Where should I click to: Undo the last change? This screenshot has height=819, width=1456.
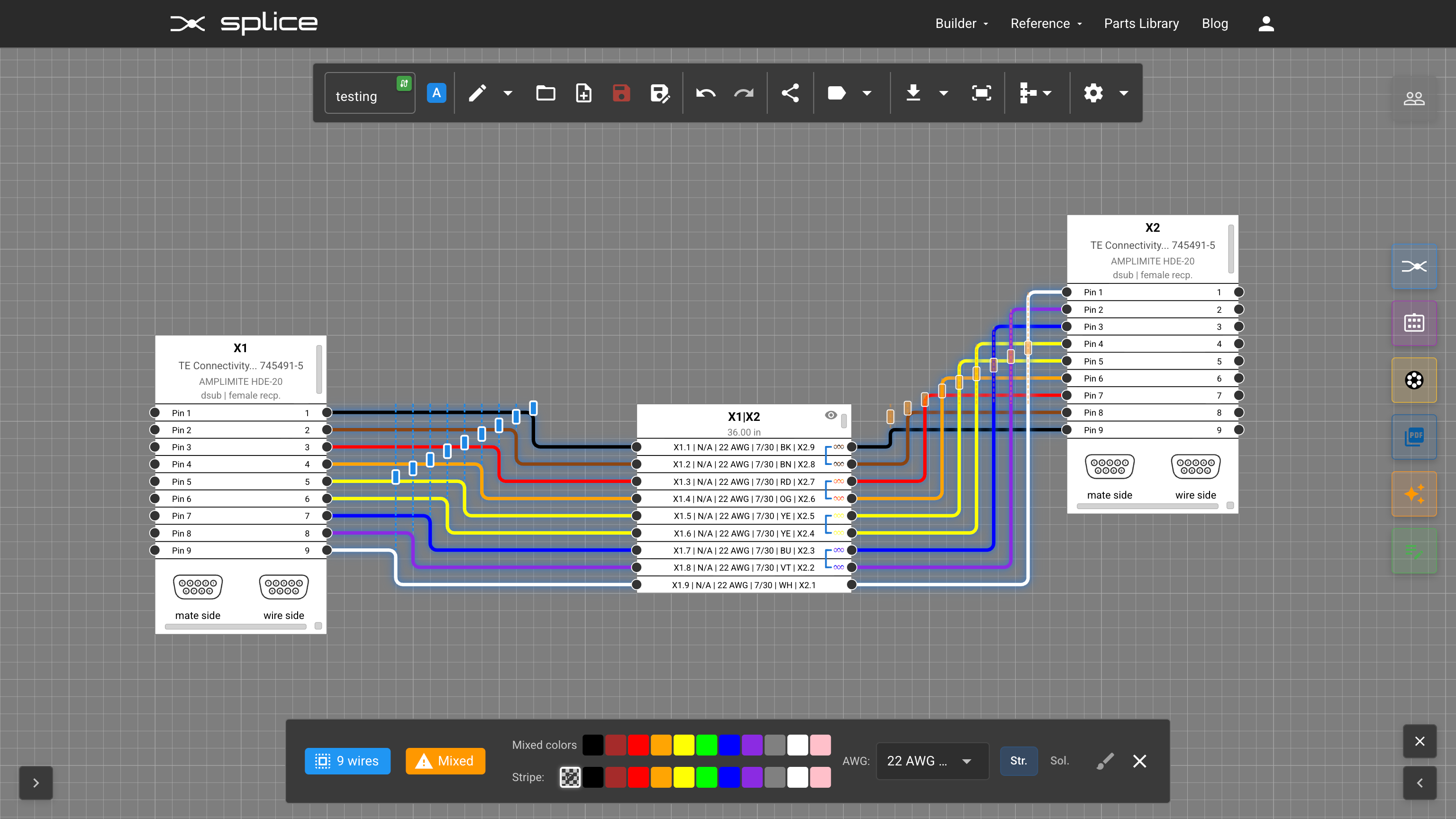704,93
